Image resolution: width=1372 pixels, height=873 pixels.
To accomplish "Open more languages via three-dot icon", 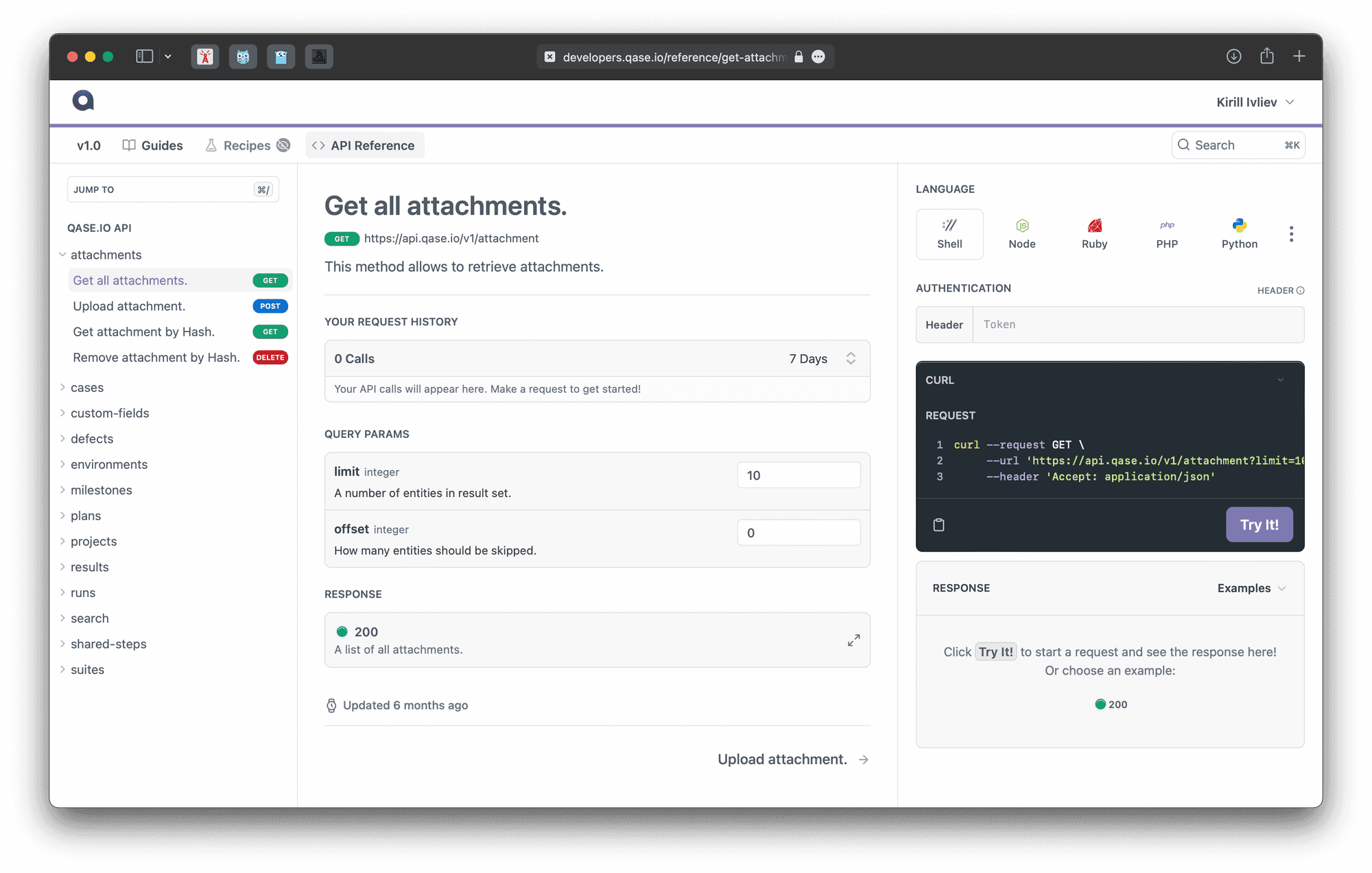I will point(1291,234).
